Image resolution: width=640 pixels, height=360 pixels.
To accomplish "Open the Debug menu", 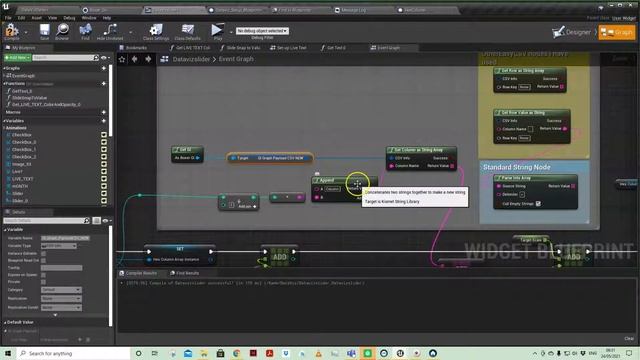I will click(69, 18).
